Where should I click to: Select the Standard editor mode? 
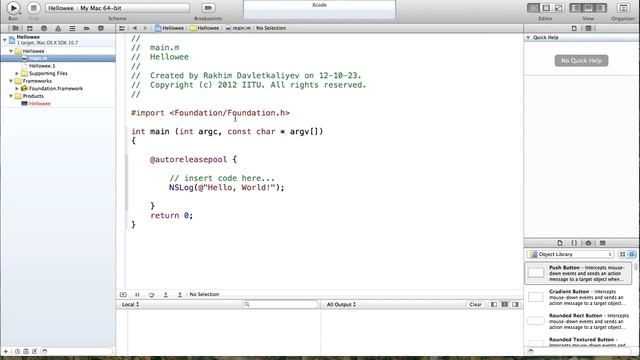(x=533, y=8)
